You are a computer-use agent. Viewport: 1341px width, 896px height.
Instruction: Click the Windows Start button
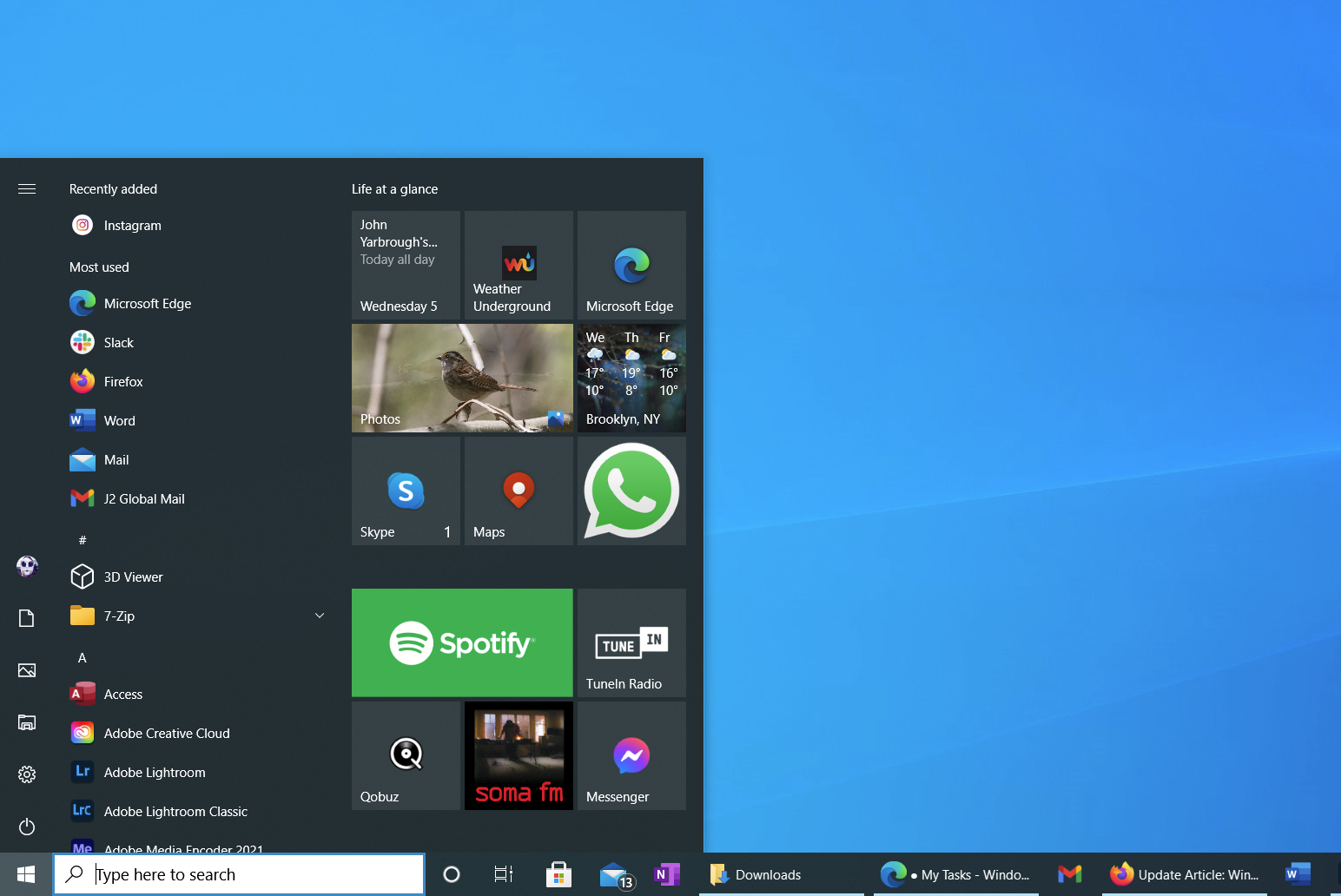tap(26, 874)
